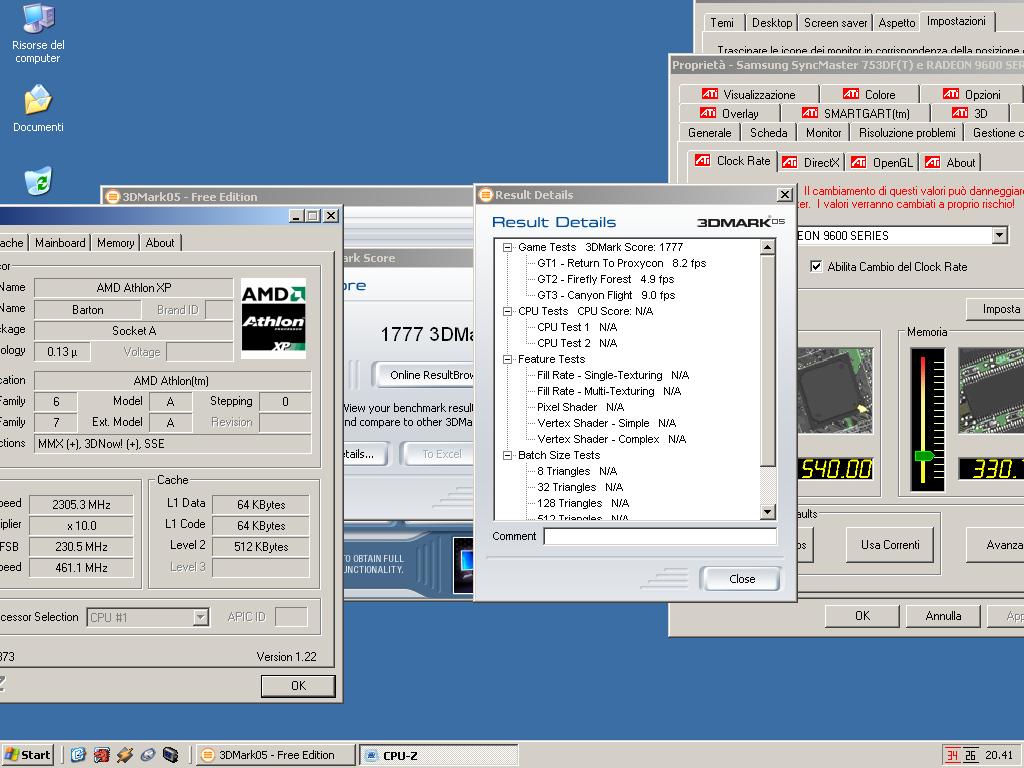Viewport: 1024px width, 768px height.
Task: Click the Result Details scrollbar up arrow
Action: coord(768,247)
